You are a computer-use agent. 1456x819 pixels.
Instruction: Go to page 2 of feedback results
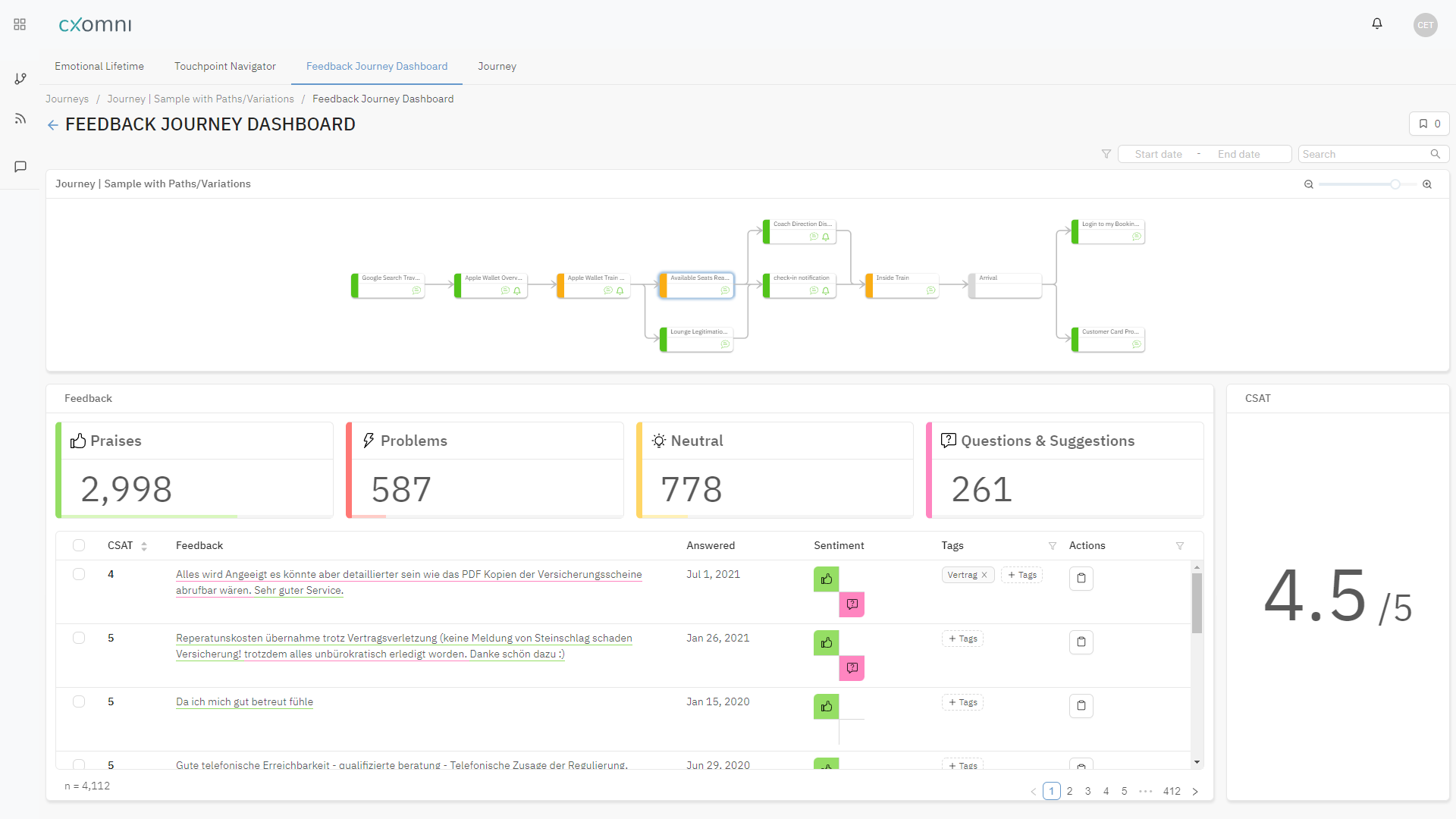click(1069, 791)
